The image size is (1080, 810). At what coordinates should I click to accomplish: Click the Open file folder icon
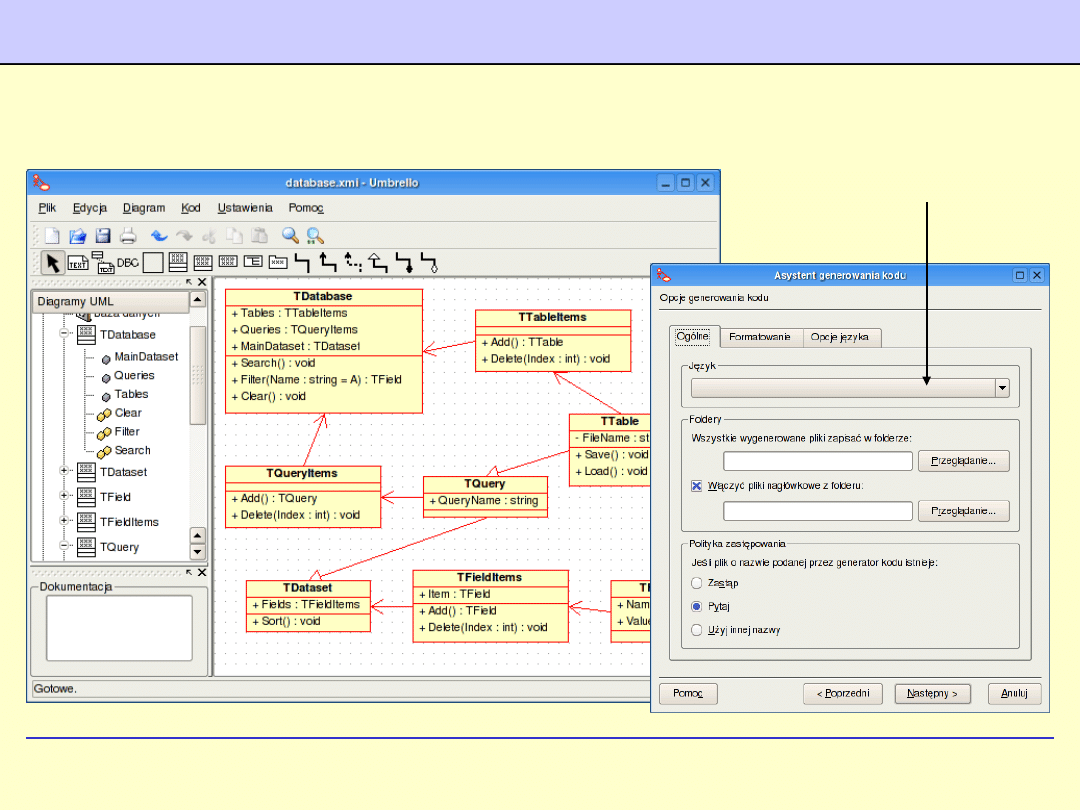(78, 236)
